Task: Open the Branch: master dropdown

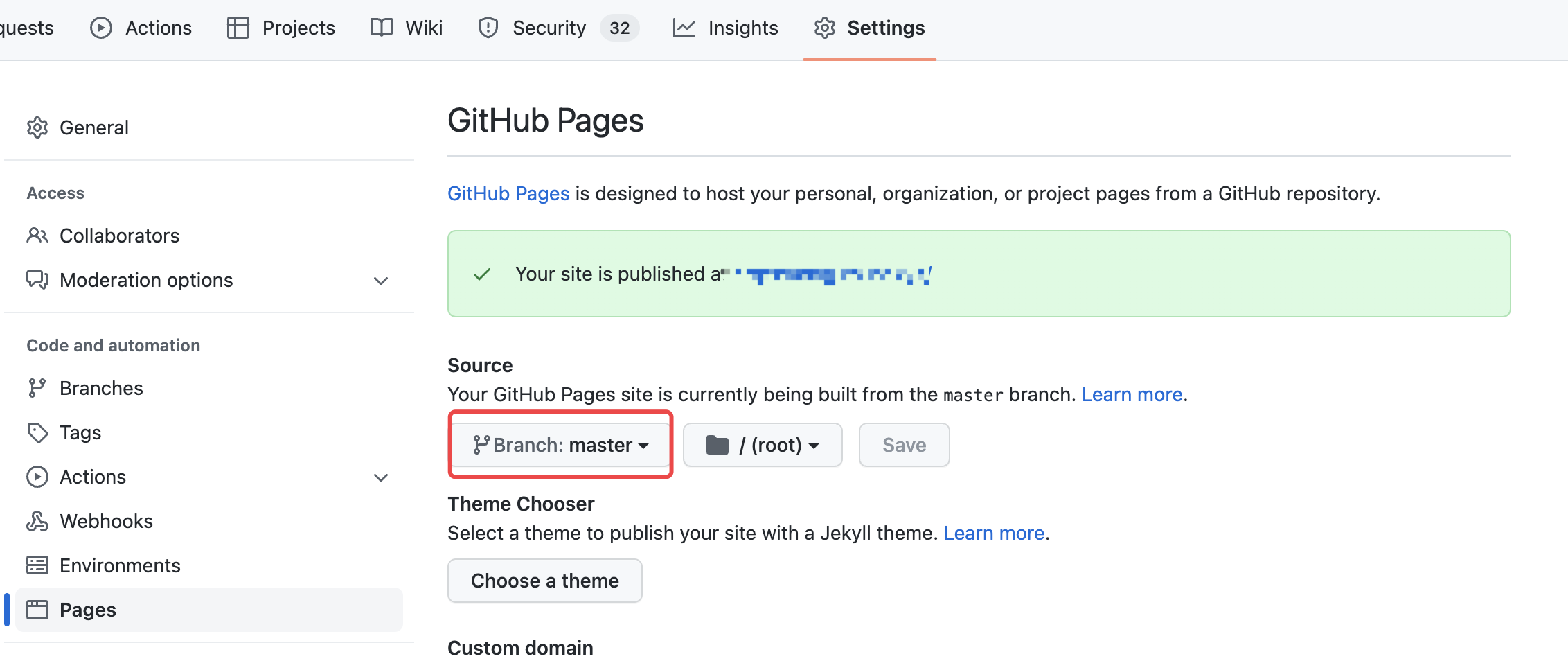Action: pyautogui.click(x=561, y=445)
